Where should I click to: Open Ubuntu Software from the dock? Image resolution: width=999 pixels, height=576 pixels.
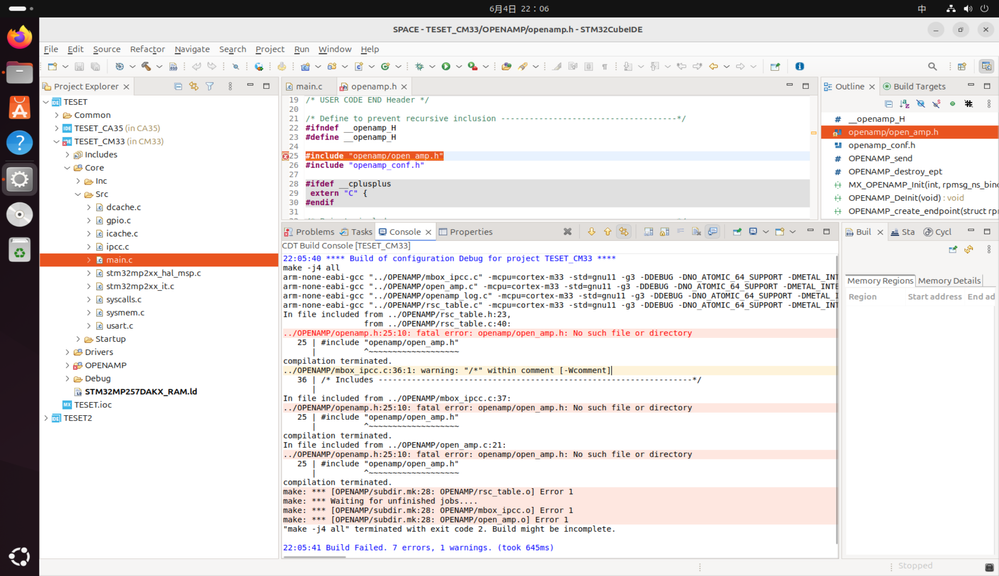pyautogui.click(x=19, y=108)
